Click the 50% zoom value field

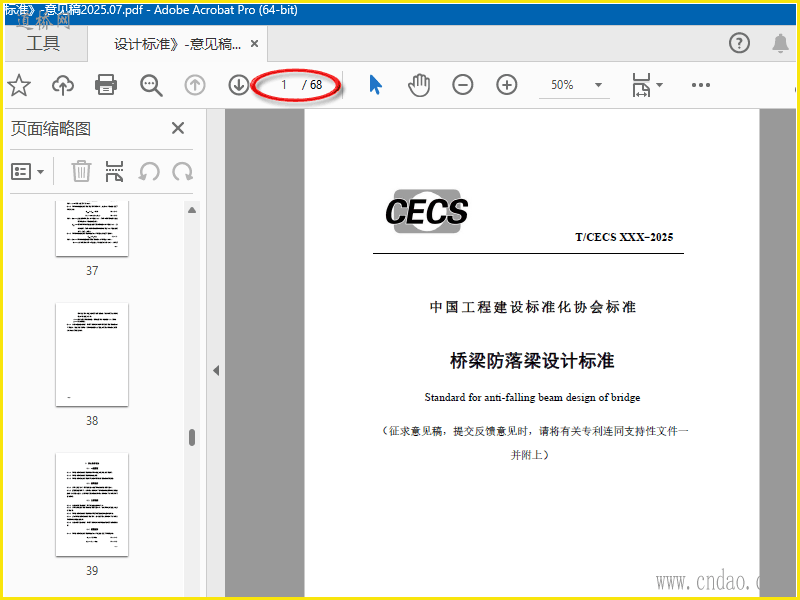tap(562, 85)
